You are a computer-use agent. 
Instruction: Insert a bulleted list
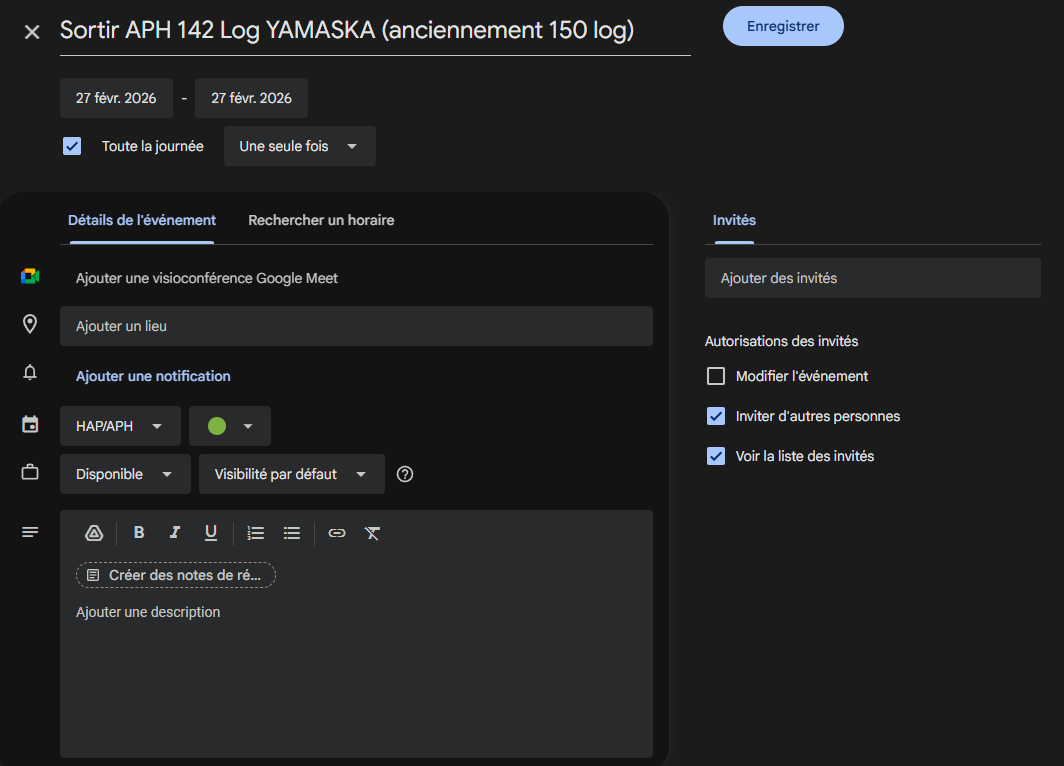tap(292, 533)
